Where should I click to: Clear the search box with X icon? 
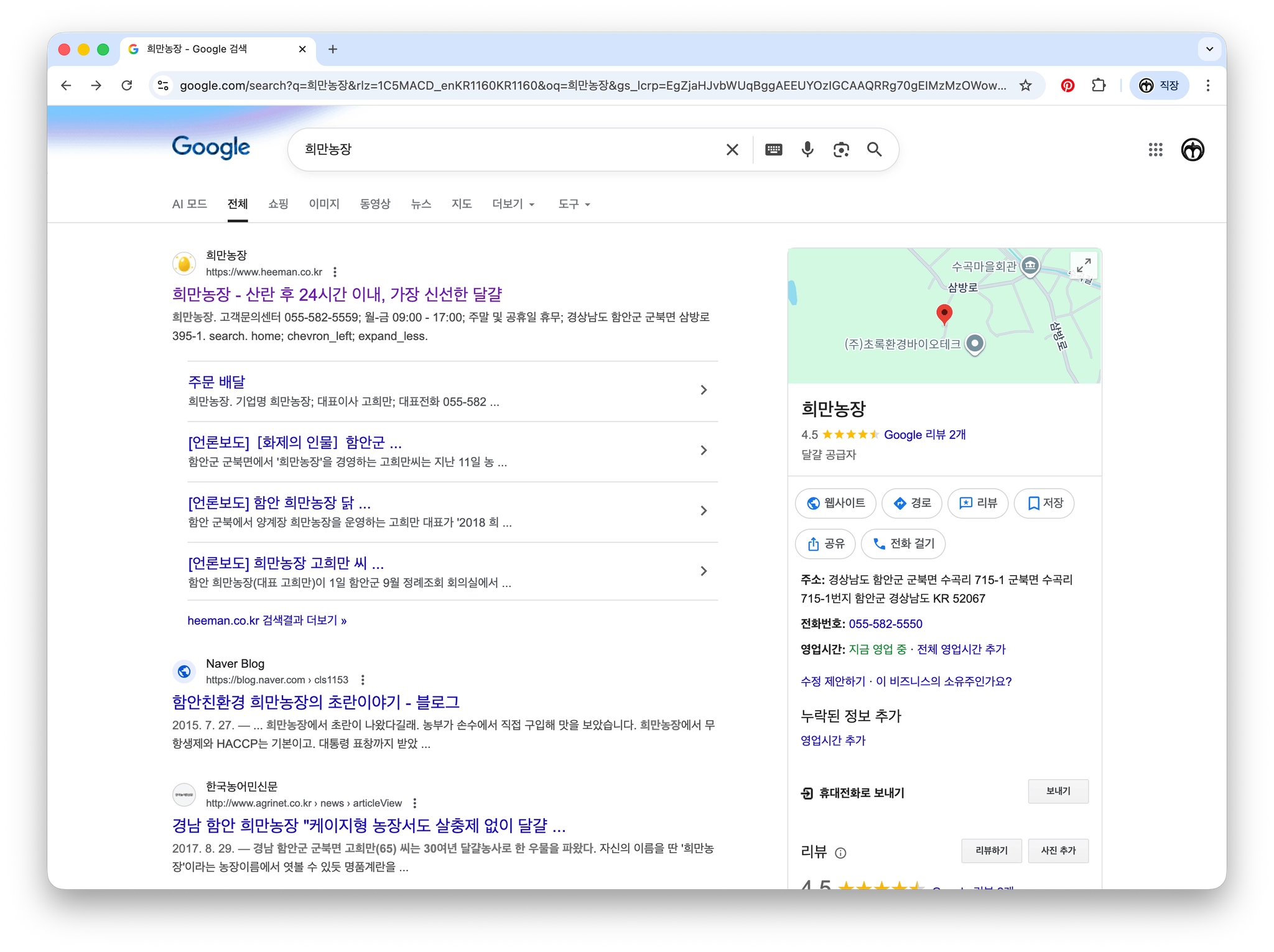(x=732, y=149)
